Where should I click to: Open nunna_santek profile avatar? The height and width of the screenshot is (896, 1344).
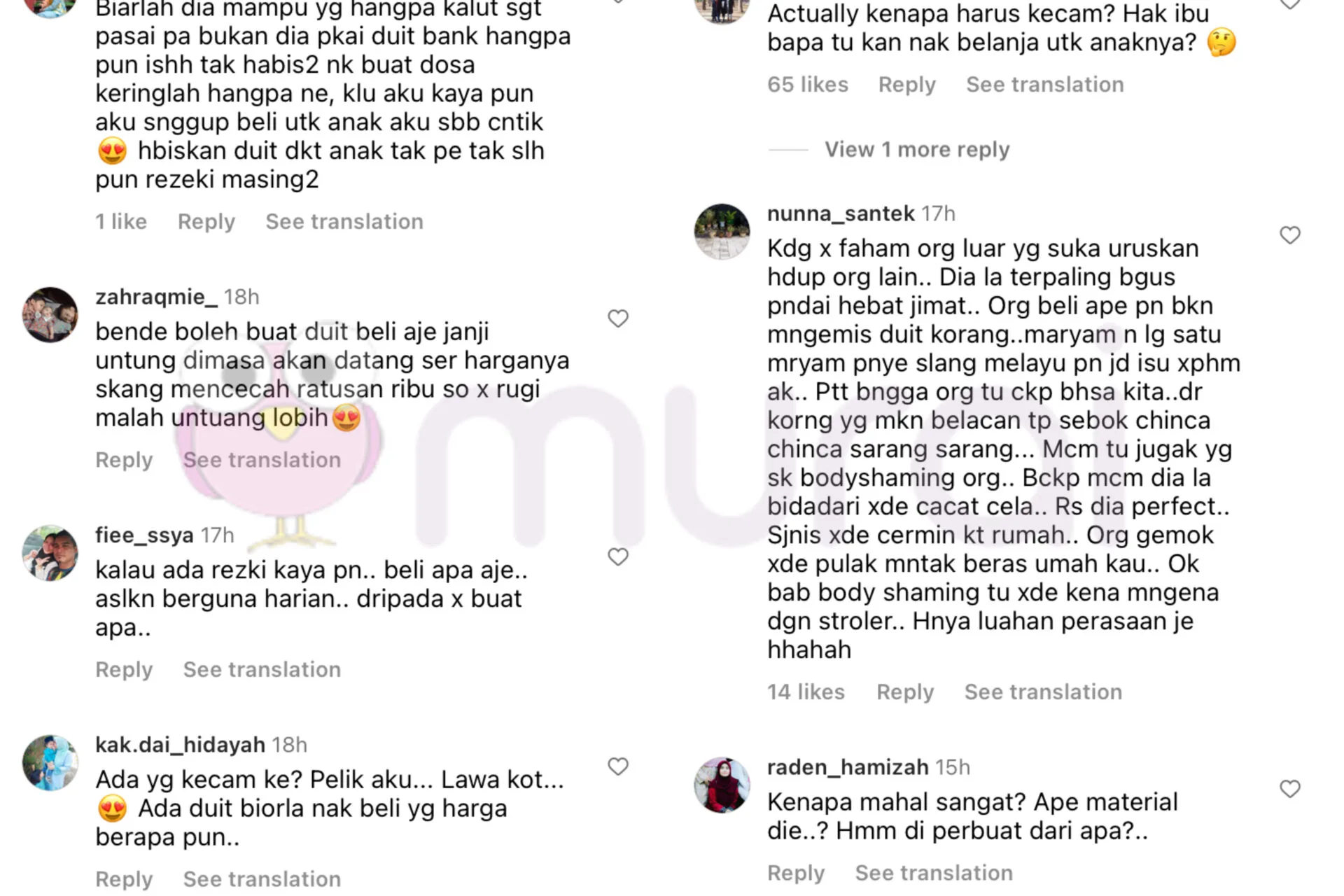click(x=722, y=232)
